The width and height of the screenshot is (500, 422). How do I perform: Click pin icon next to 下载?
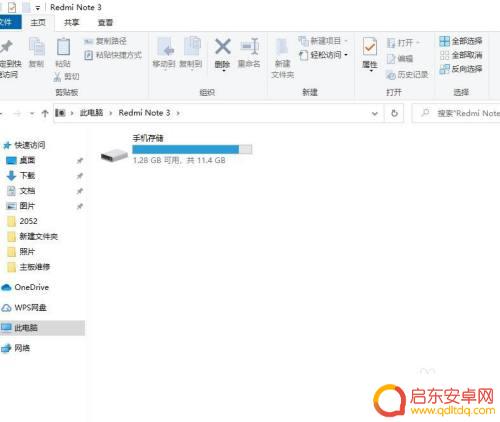(x=80, y=176)
